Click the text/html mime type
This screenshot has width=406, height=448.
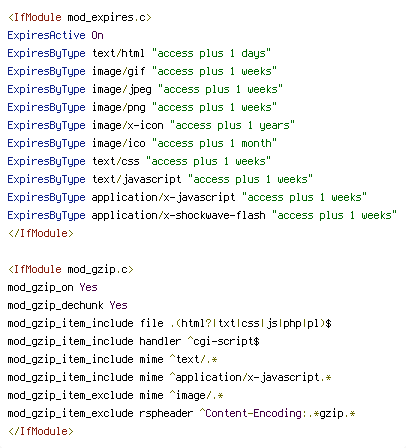pos(118,53)
